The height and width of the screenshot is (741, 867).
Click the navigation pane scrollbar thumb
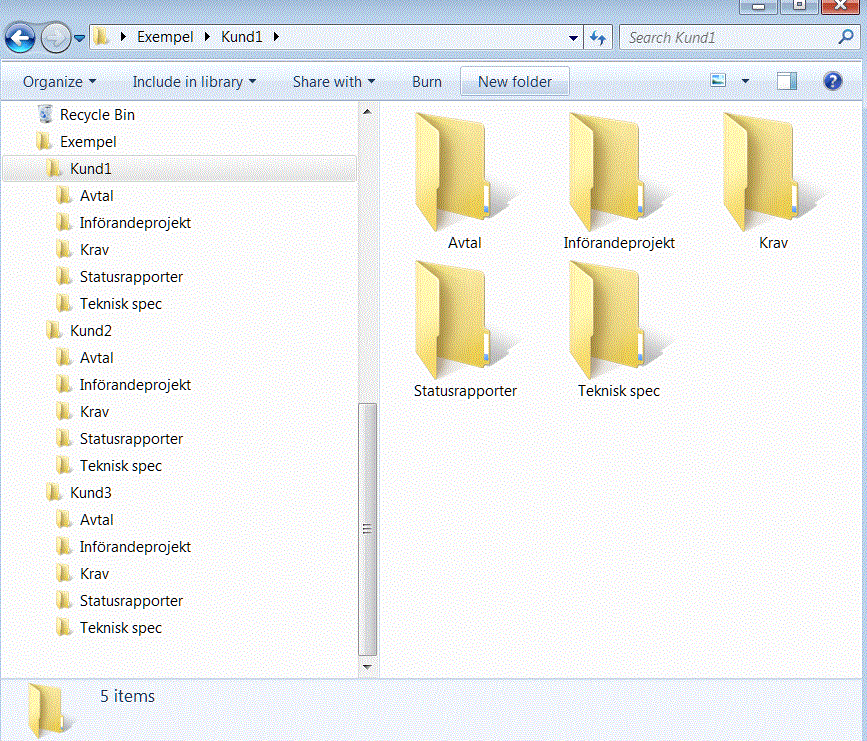pyautogui.click(x=367, y=529)
